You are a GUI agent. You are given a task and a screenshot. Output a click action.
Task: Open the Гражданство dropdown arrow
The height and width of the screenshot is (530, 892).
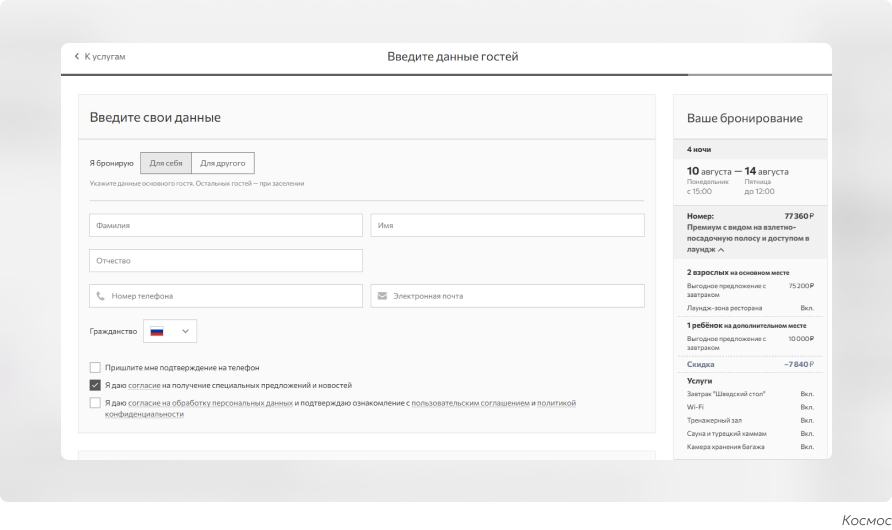click(185, 331)
